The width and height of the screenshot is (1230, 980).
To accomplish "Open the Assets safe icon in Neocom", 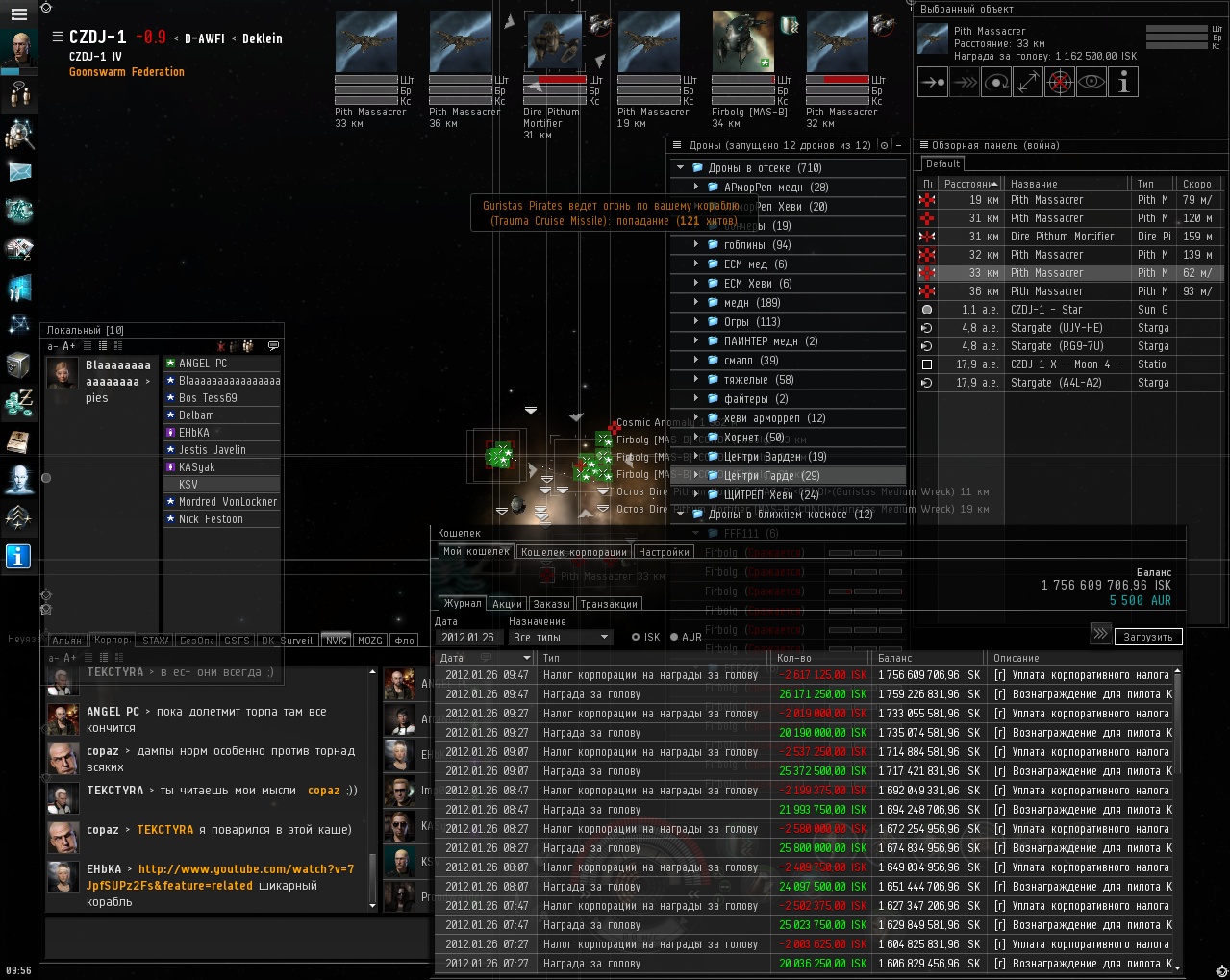I will (x=19, y=364).
